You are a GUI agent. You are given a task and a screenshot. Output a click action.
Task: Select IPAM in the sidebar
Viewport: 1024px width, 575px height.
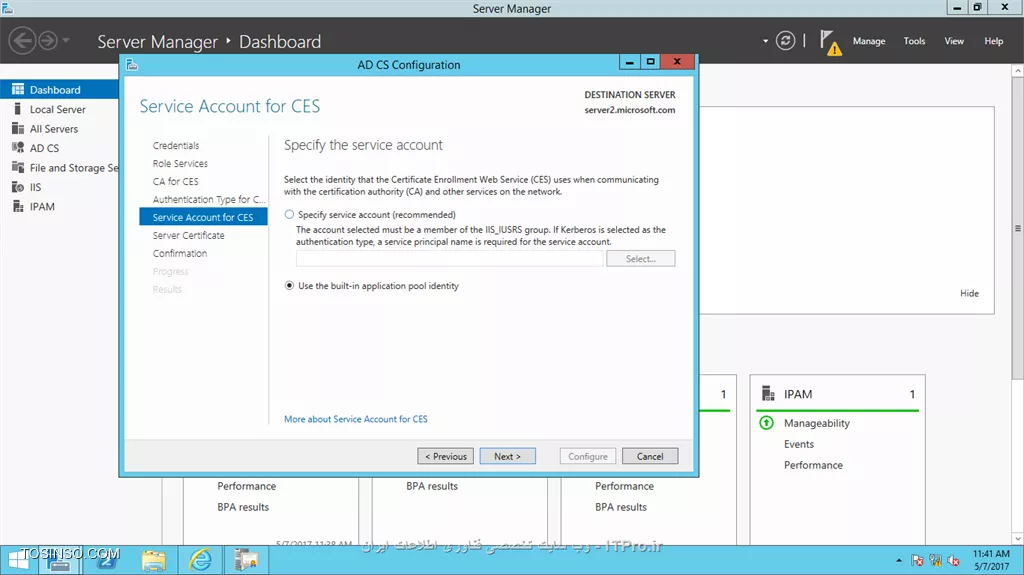click(42, 206)
